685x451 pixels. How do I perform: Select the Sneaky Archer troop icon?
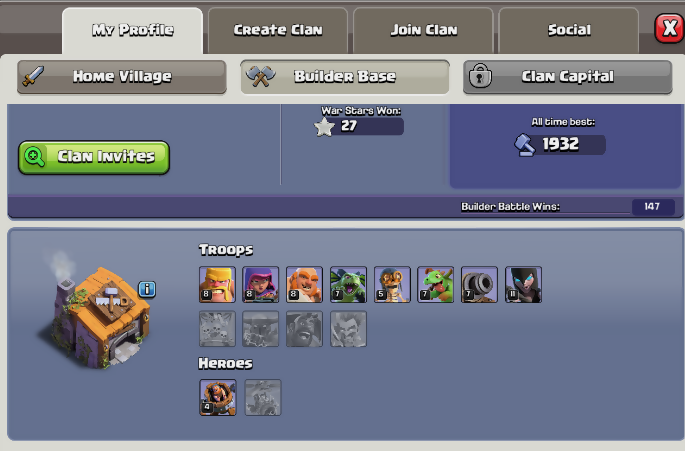click(261, 284)
